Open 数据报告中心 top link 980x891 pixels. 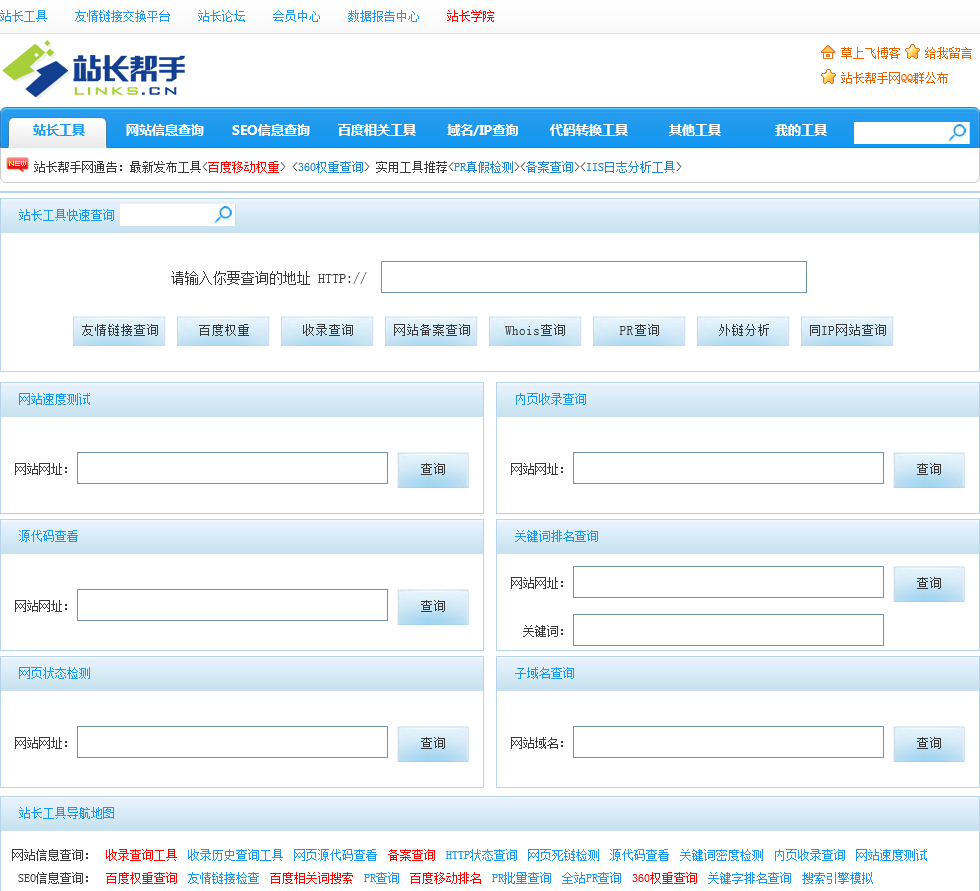[383, 16]
